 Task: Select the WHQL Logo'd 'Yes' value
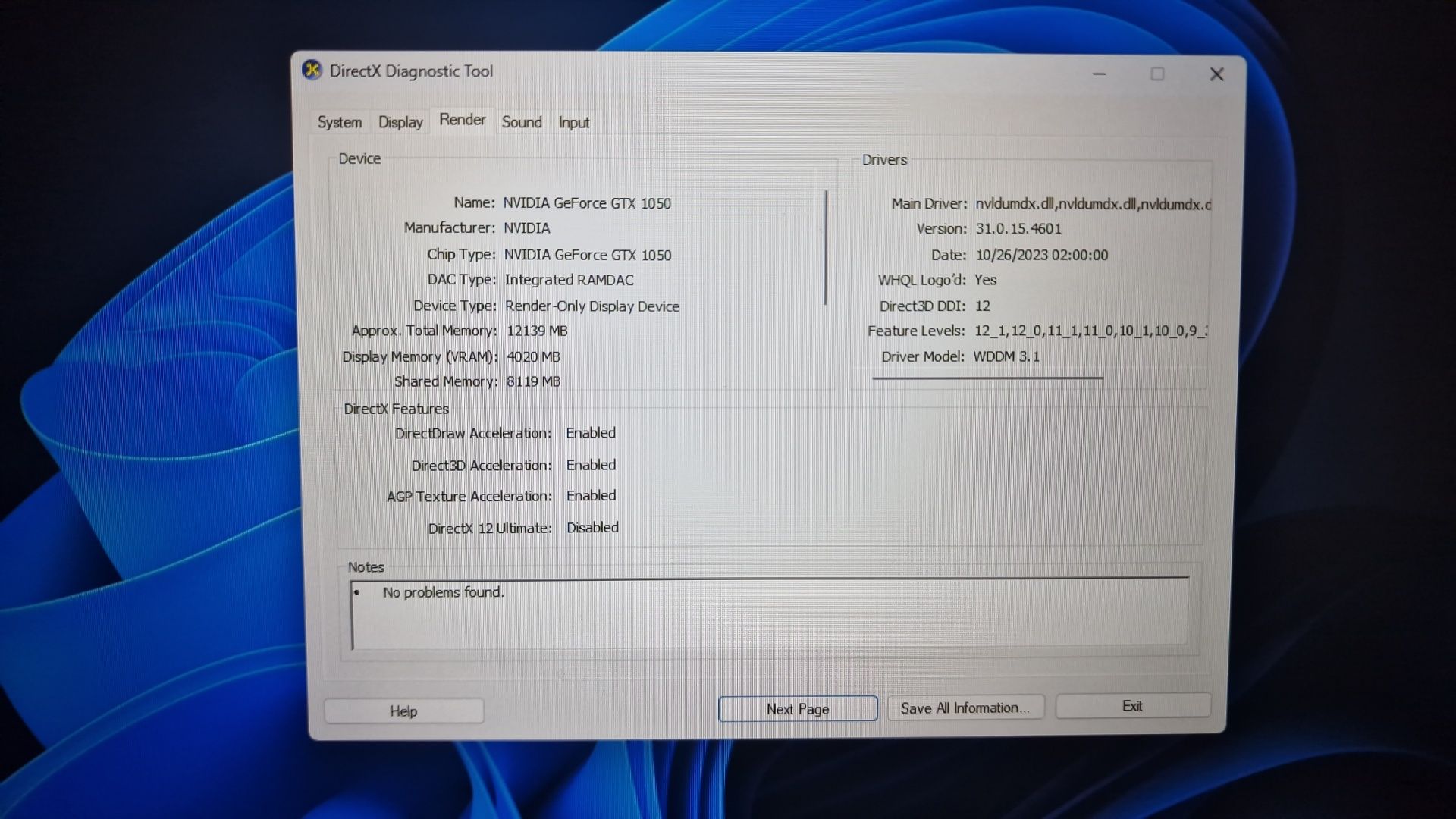pos(985,280)
